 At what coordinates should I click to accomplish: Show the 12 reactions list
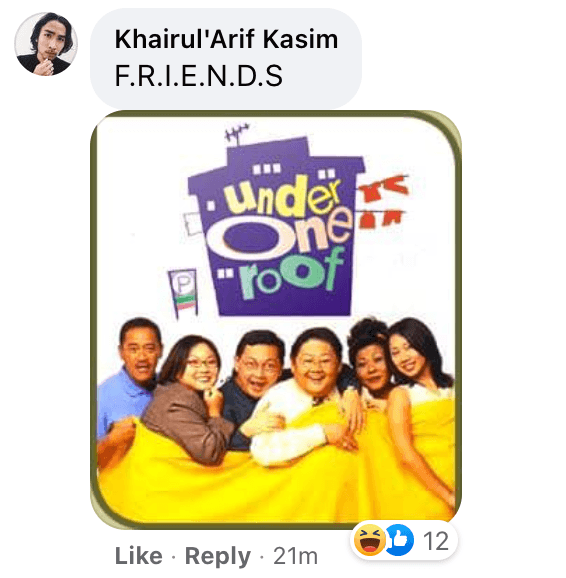coord(435,541)
